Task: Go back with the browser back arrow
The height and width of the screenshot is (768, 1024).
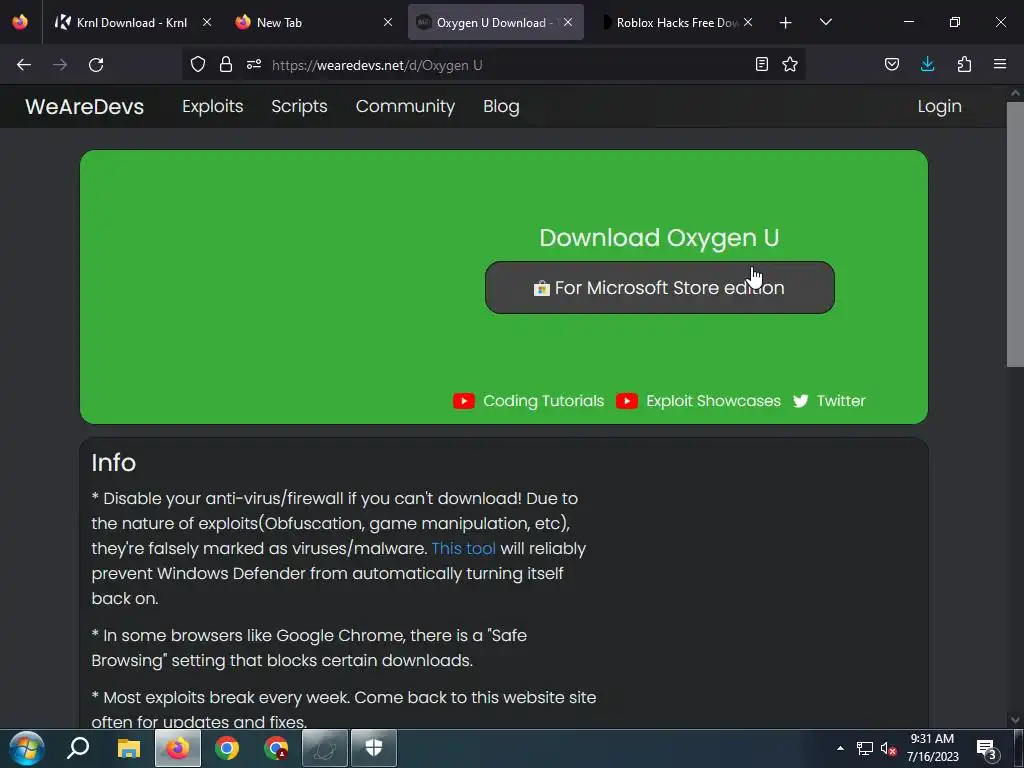Action: (x=24, y=65)
